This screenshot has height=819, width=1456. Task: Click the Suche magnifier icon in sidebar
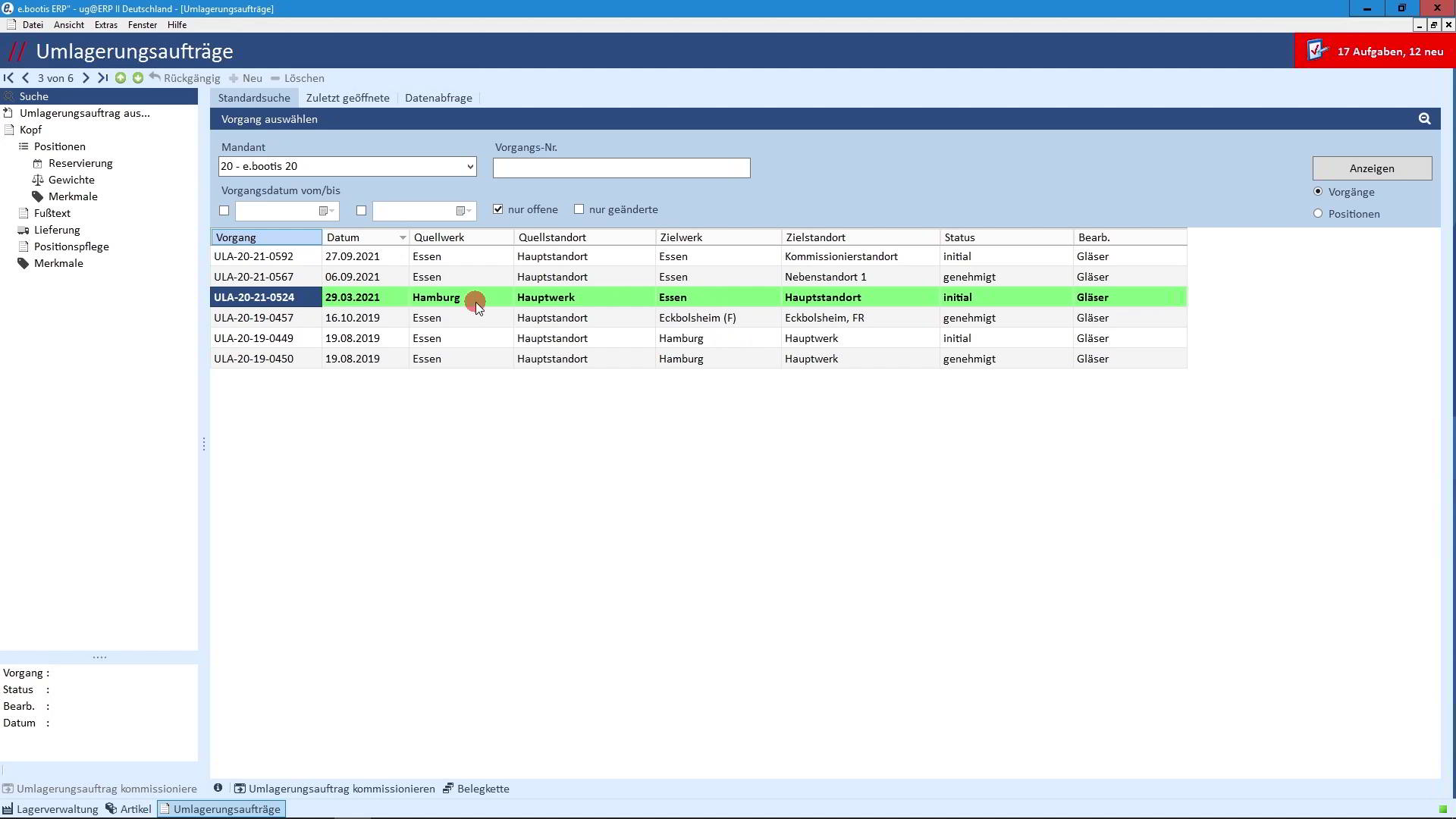point(9,96)
